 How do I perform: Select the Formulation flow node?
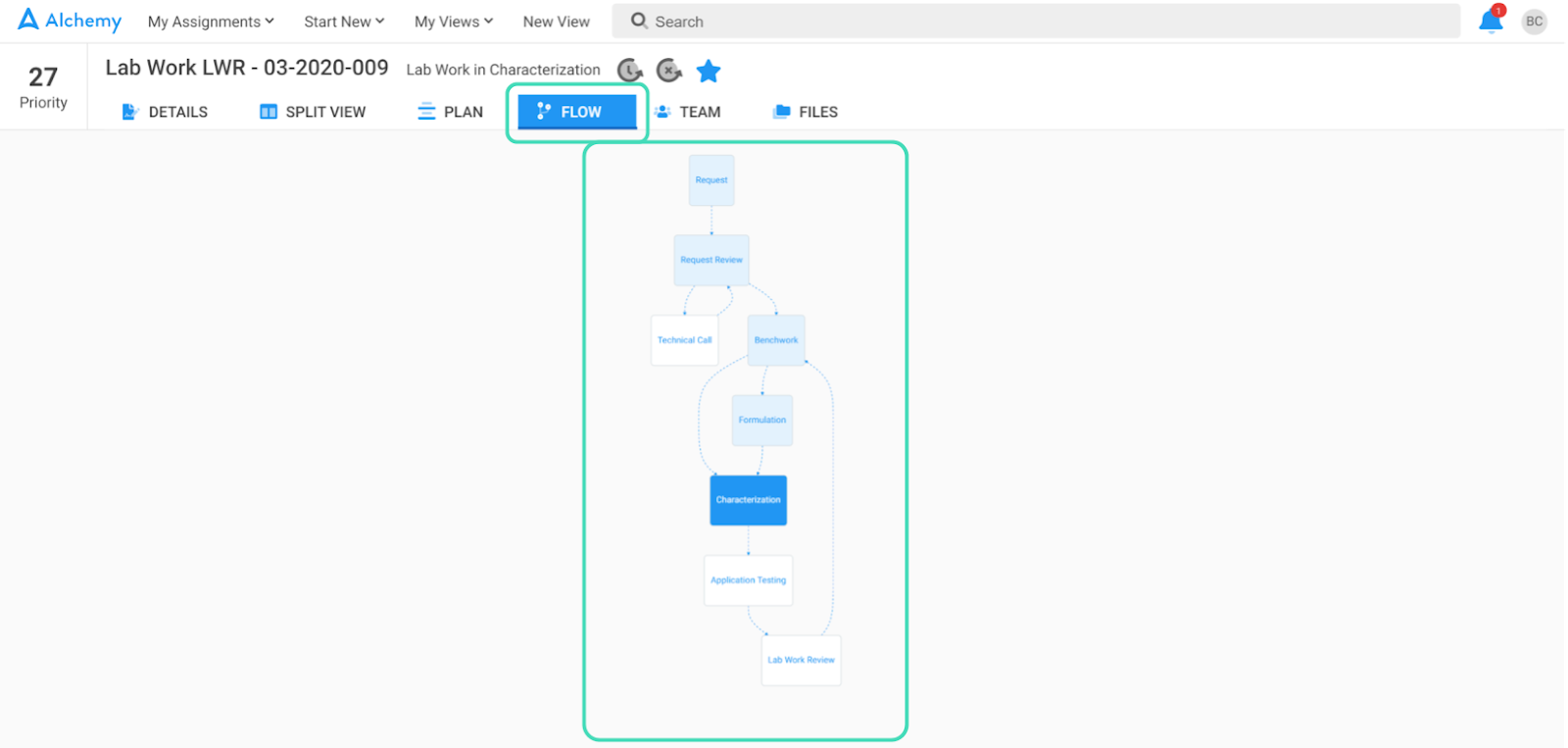[x=762, y=420]
